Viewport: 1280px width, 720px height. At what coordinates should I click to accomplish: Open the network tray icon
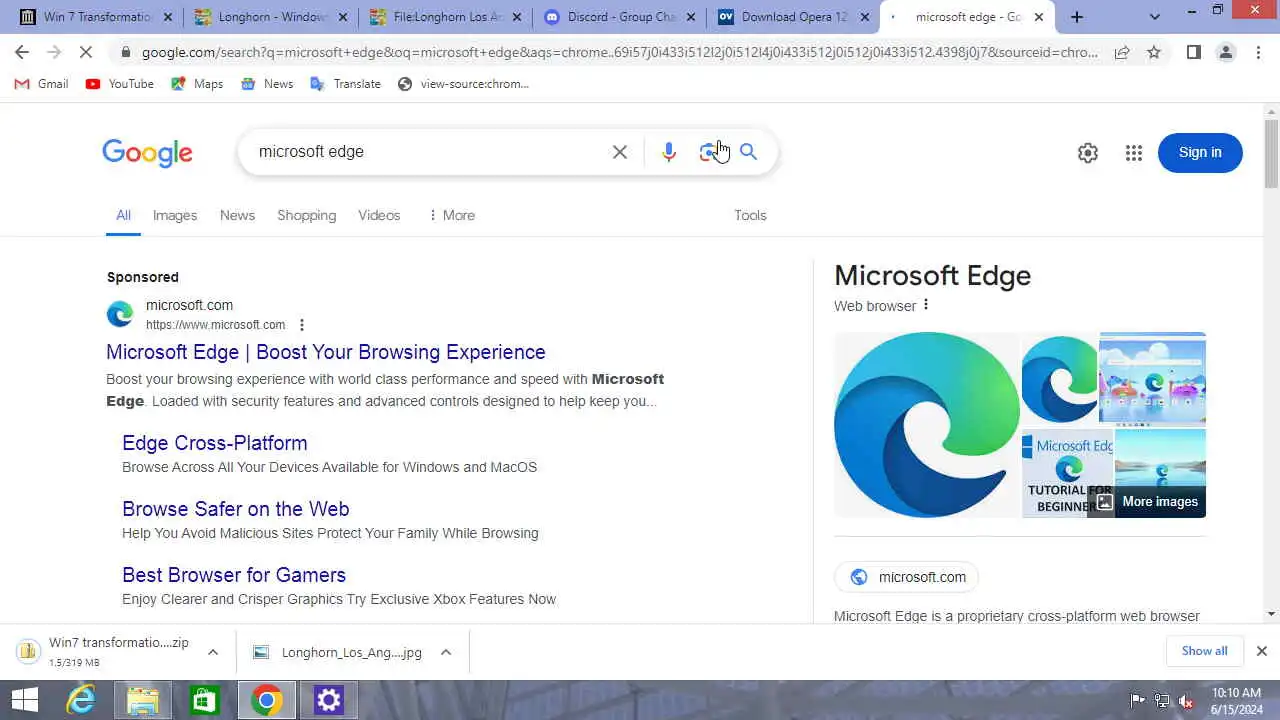tap(1162, 701)
